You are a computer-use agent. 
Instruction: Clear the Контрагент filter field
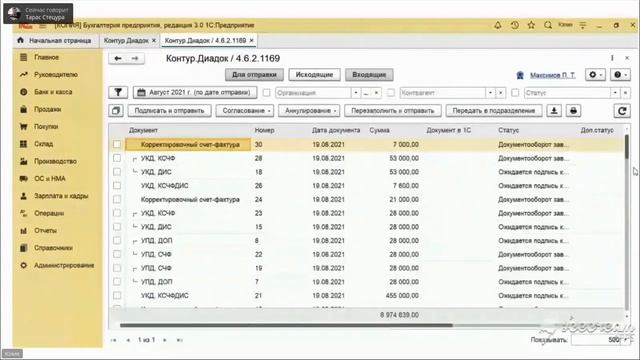coord(500,93)
